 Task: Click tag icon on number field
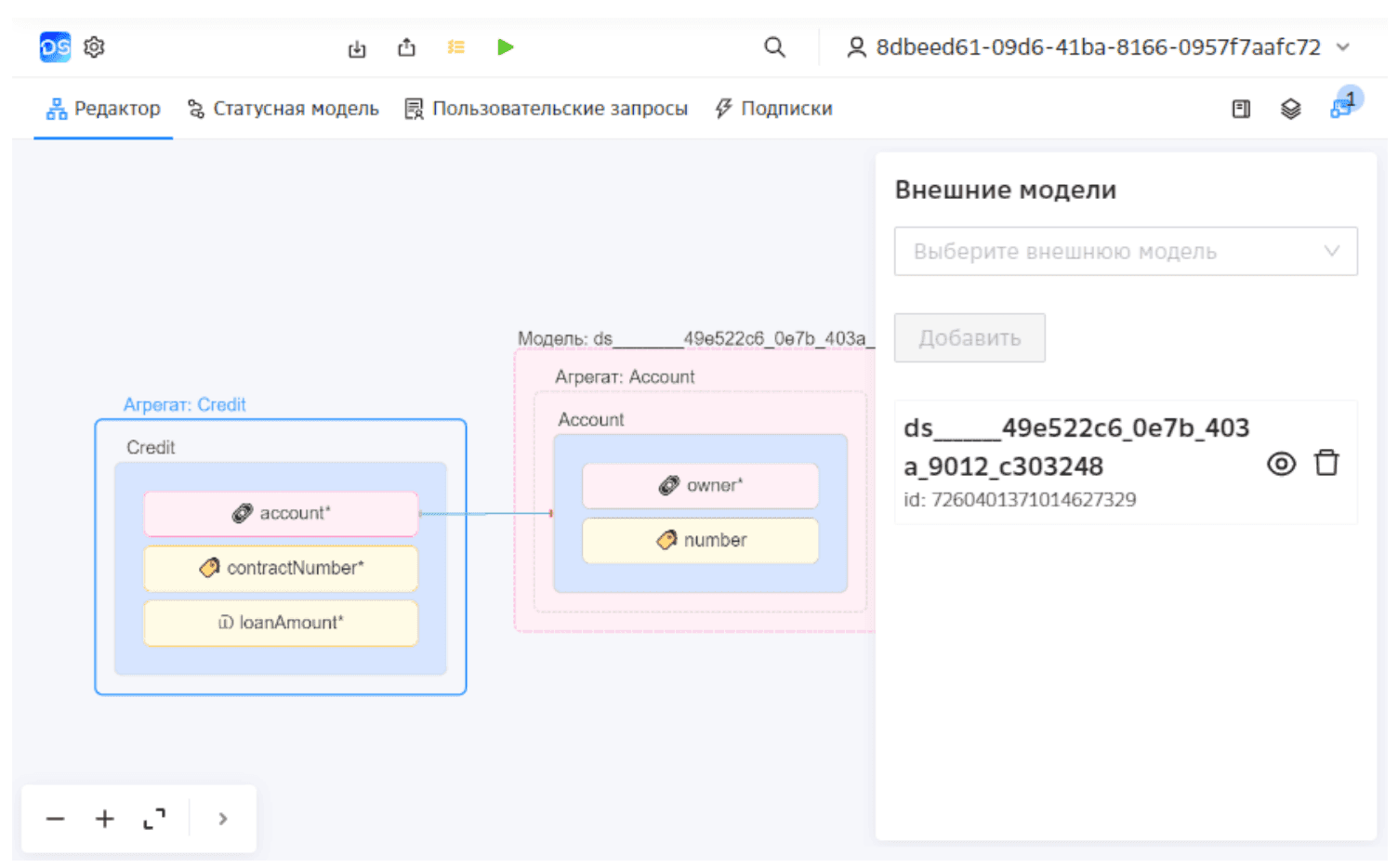click(666, 540)
